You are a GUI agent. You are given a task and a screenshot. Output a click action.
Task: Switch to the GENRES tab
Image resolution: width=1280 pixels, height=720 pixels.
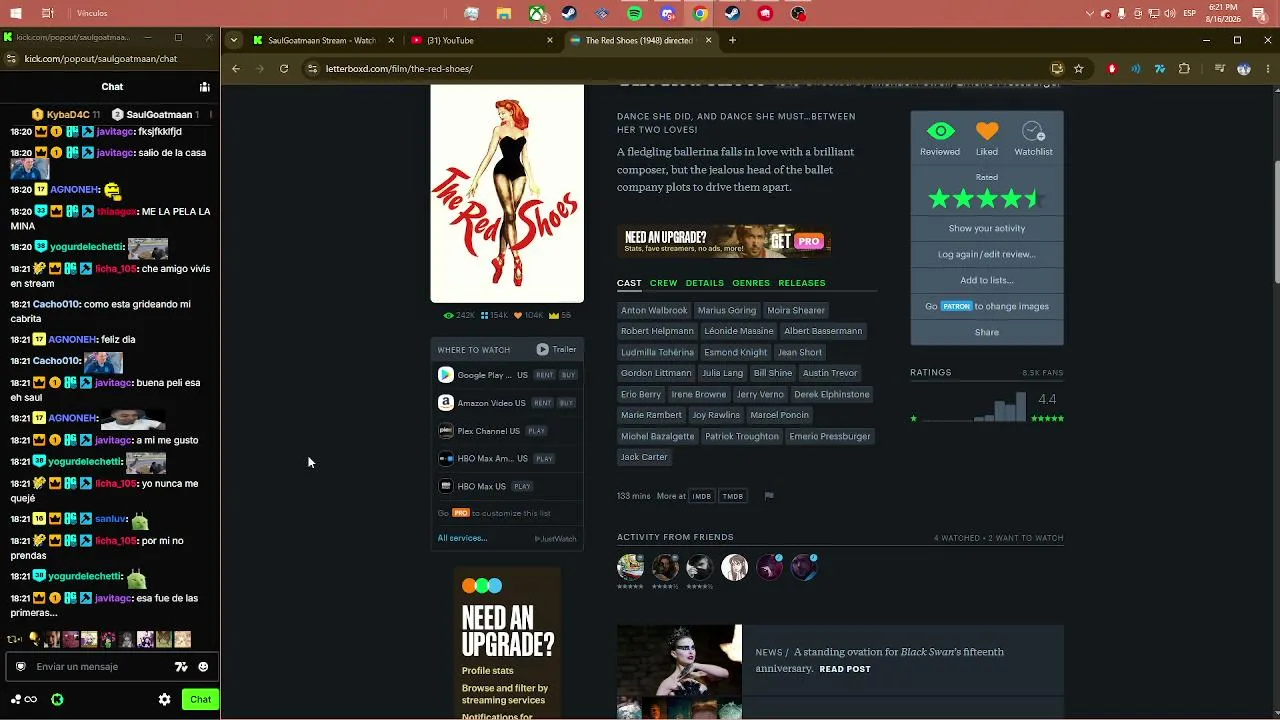coord(751,283)
